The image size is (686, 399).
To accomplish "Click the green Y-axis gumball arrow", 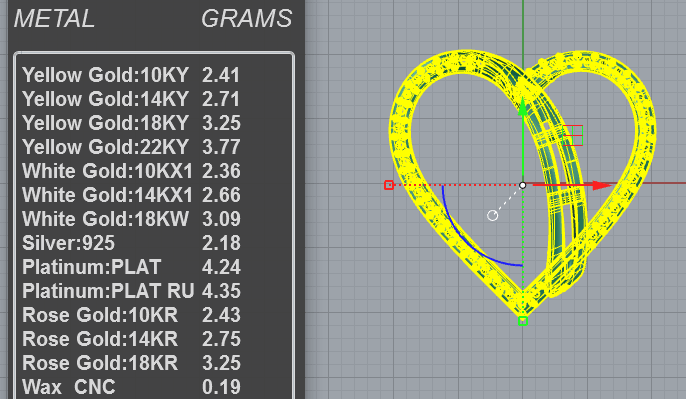I will [523, 106].
